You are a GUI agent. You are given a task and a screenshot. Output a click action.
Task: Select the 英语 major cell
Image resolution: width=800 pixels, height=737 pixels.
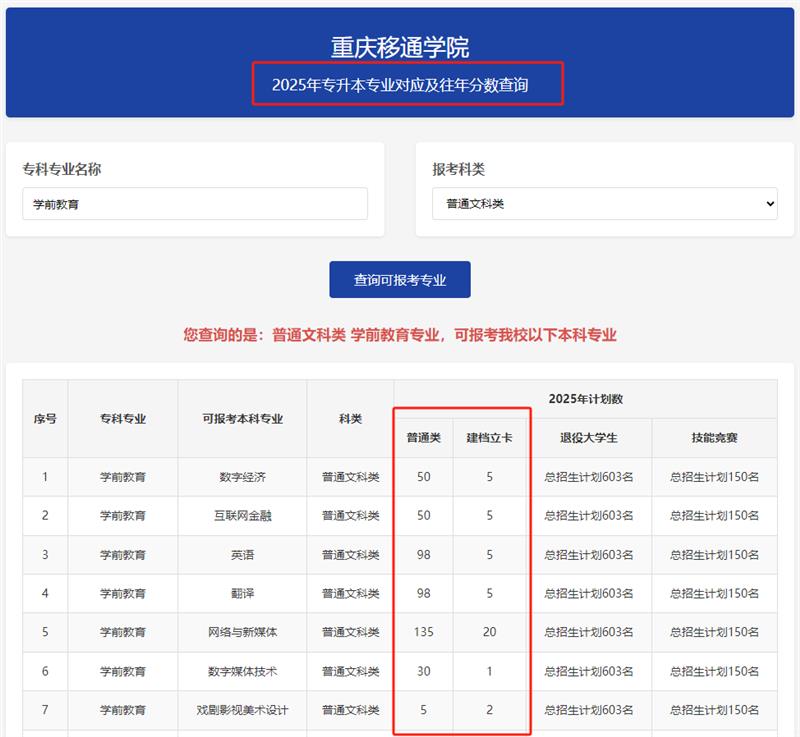pos(242,554)
